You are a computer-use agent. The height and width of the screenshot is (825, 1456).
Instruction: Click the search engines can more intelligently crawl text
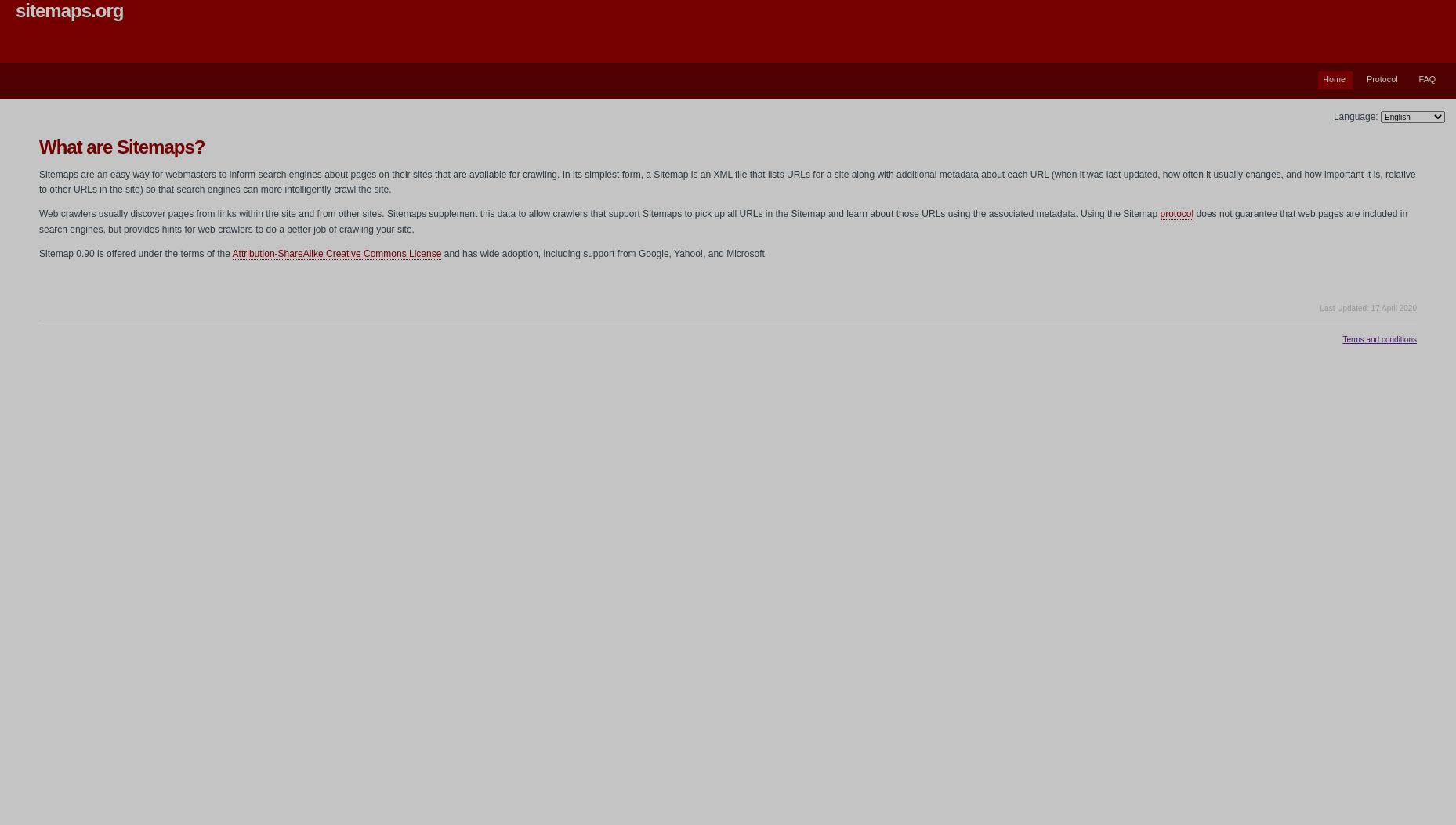click(284, 190)
